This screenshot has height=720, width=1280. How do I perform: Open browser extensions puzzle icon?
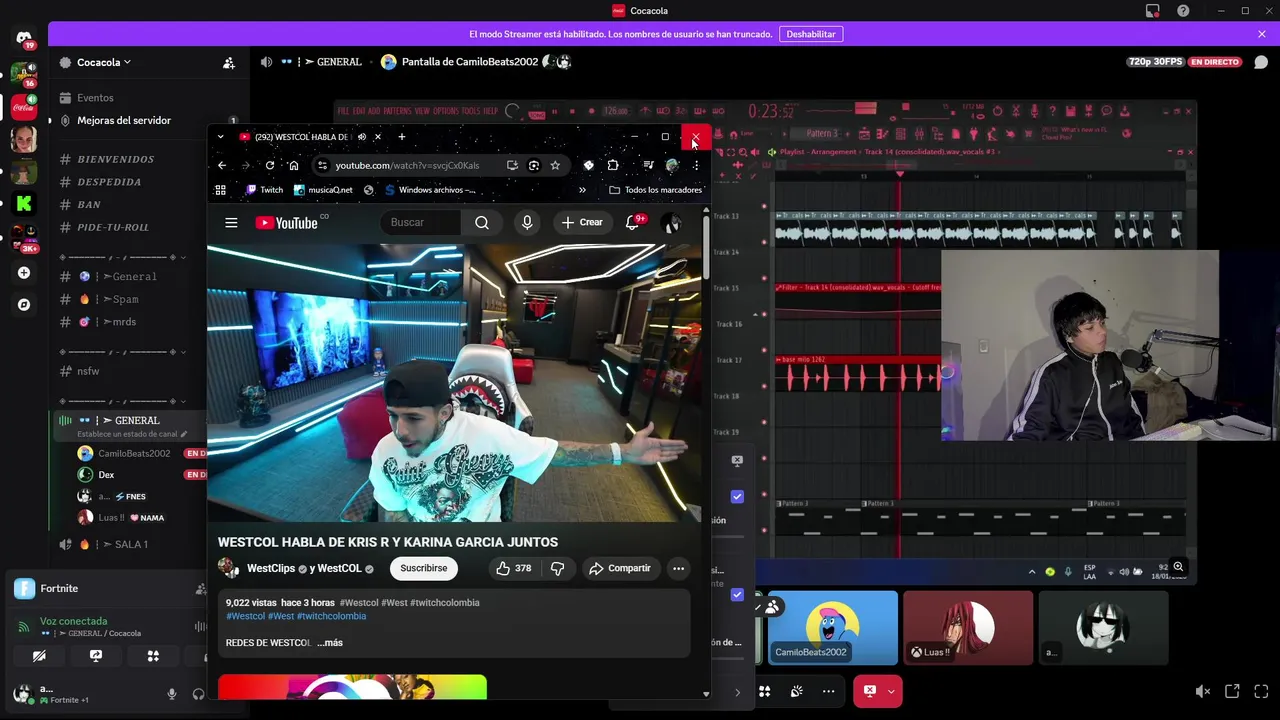coord(613,165)
